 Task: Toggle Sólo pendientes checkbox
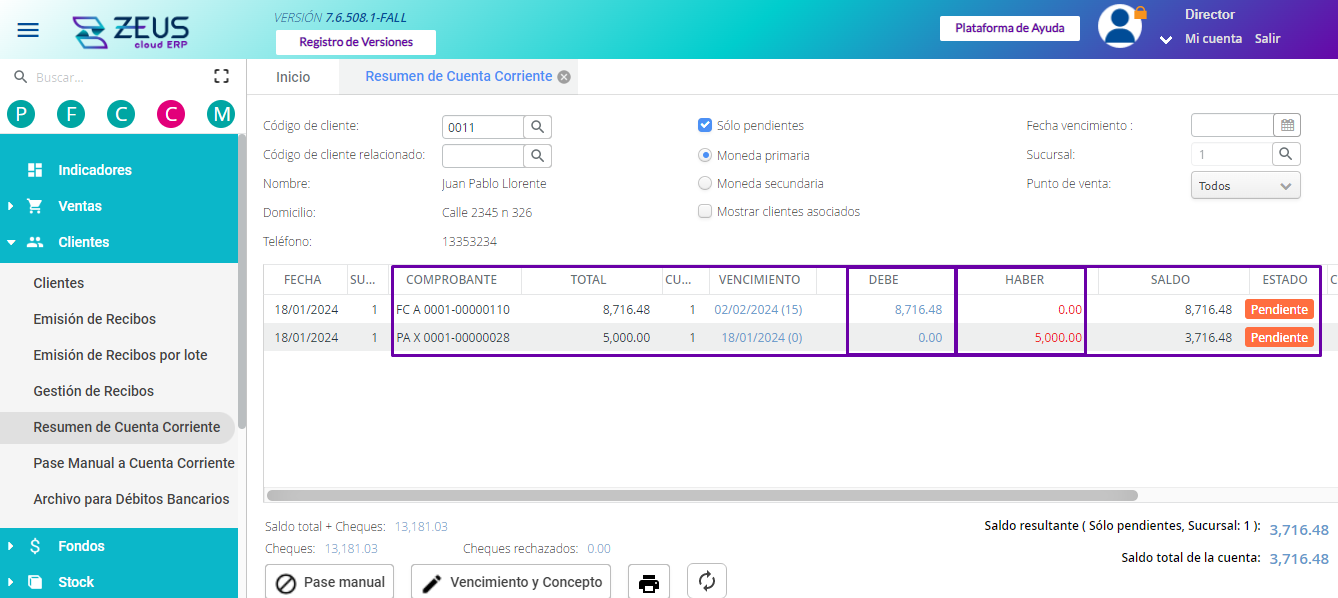tap(705, 125)
